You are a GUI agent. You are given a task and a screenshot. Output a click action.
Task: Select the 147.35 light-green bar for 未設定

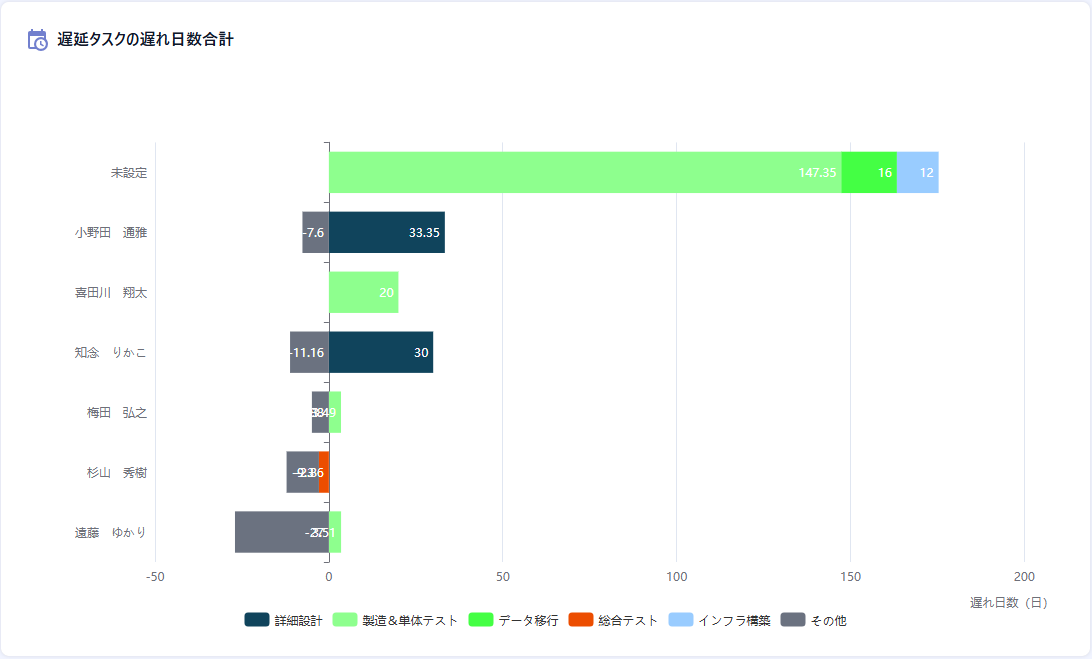click(x=585, y=172)
